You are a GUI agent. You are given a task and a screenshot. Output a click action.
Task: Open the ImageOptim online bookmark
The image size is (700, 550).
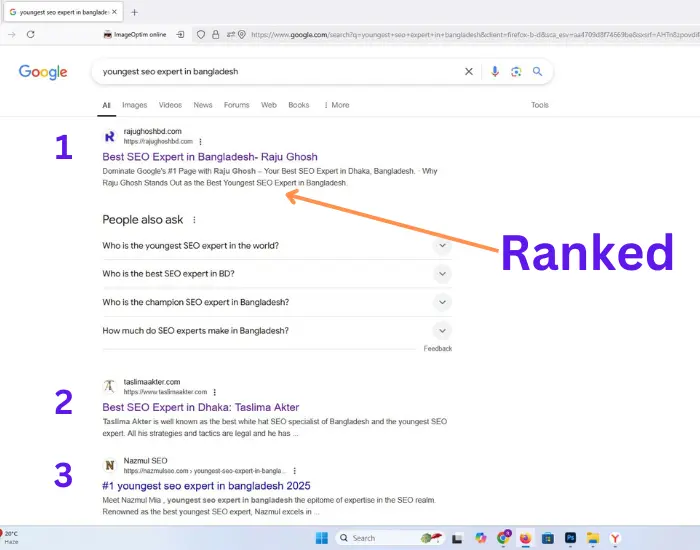coord(135,34)
